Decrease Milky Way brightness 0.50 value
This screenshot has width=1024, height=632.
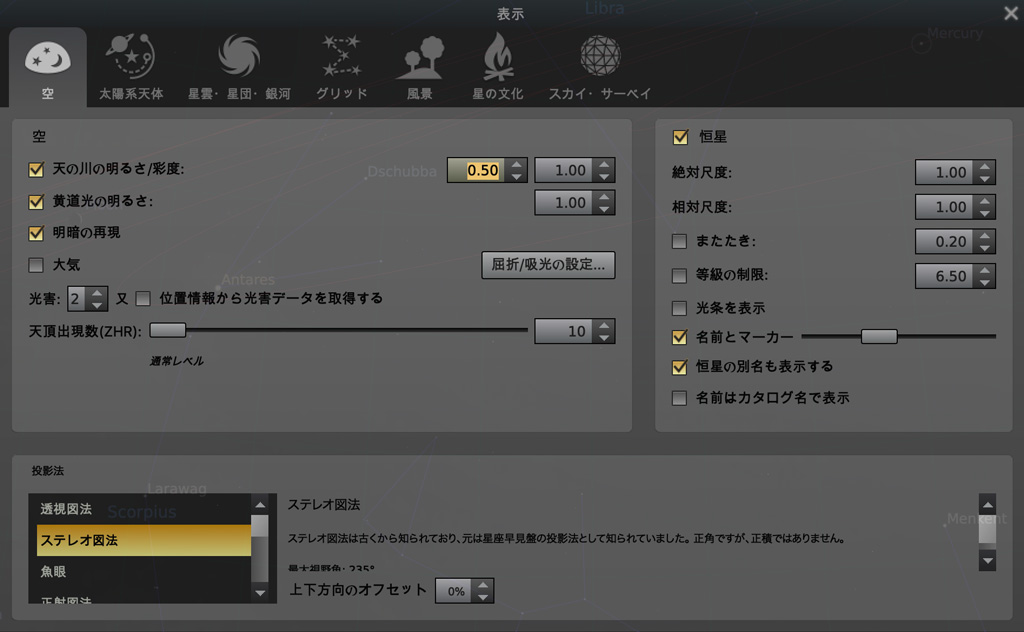[x=517, y=177]
